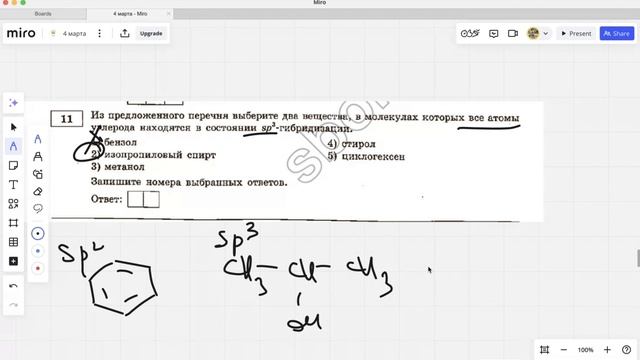640x360 pixels.
Task: Open the frames map icon
Action: click(544, 350)
